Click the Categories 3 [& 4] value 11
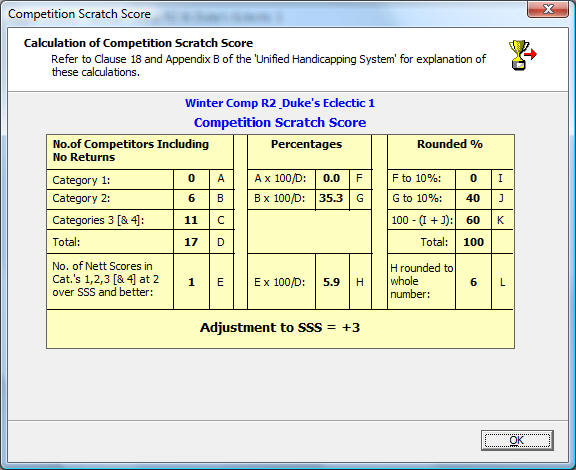Image resolution: width=576 pixels, height=470 pixels. point(191,220)
